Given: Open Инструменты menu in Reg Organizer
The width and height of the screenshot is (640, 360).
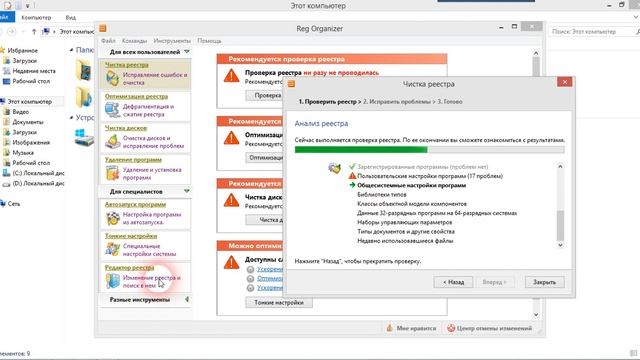Looking at the screenshot, I should click(x=172, y=41).
